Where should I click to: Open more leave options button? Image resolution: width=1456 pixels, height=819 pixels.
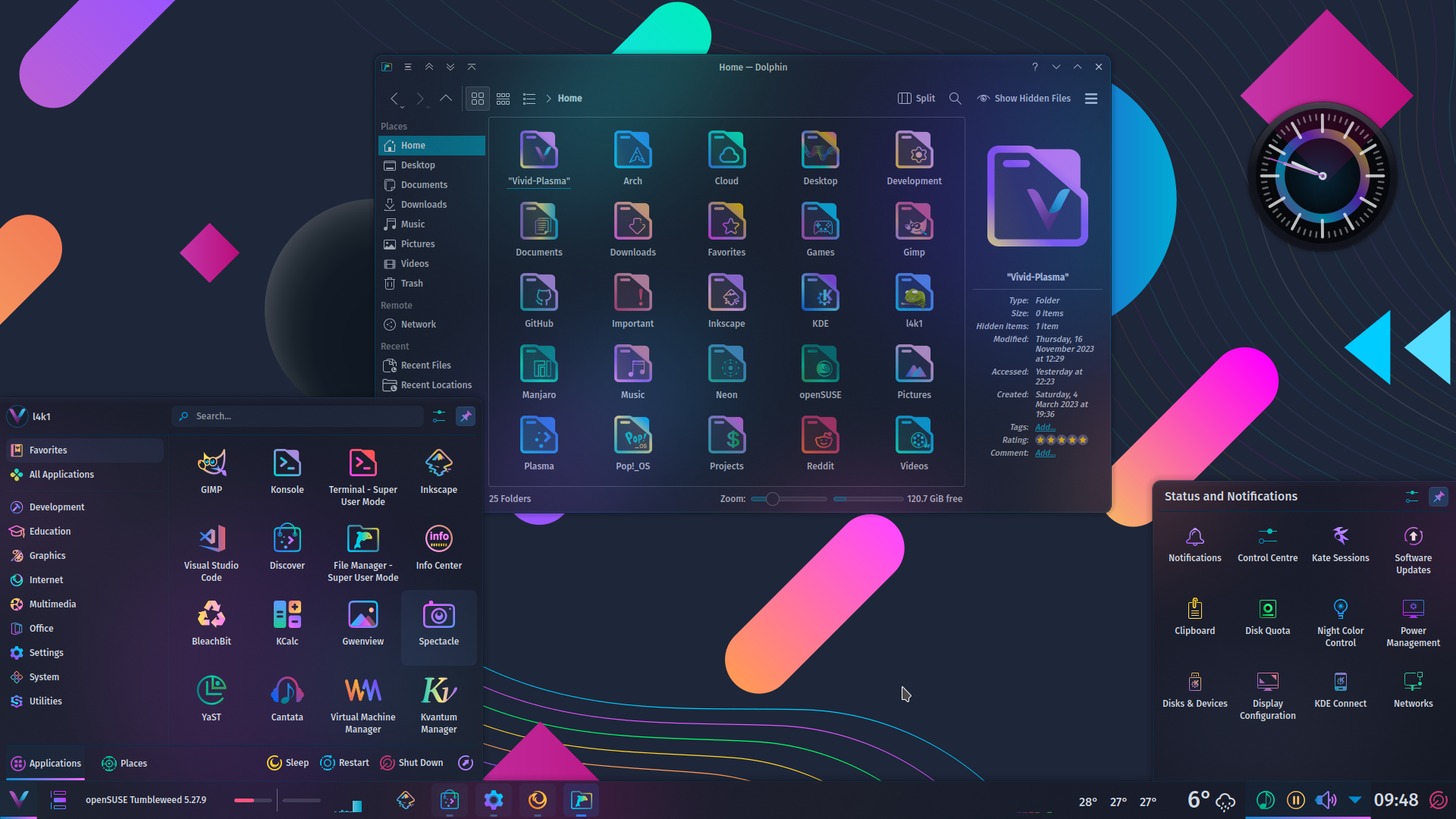point(466,763)
